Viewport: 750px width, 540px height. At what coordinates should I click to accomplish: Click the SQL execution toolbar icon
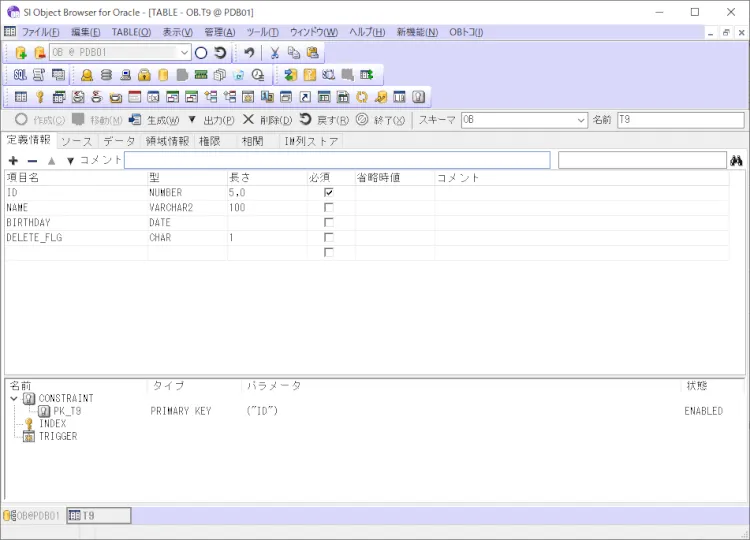click(20, 75)
